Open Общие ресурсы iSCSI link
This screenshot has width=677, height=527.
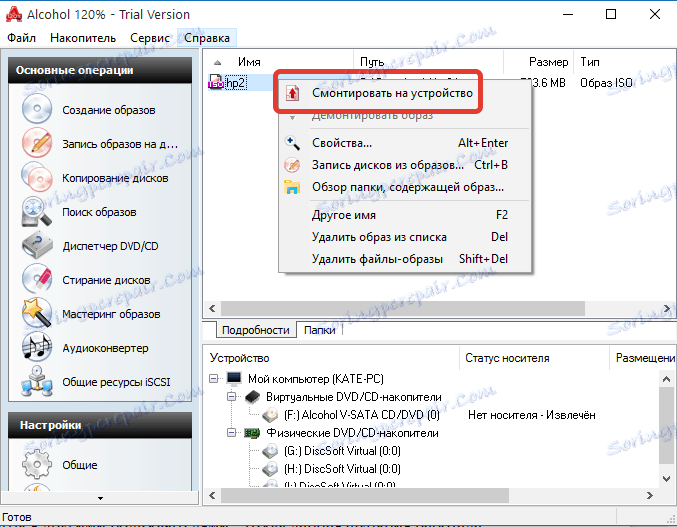[x=117, y=382]
